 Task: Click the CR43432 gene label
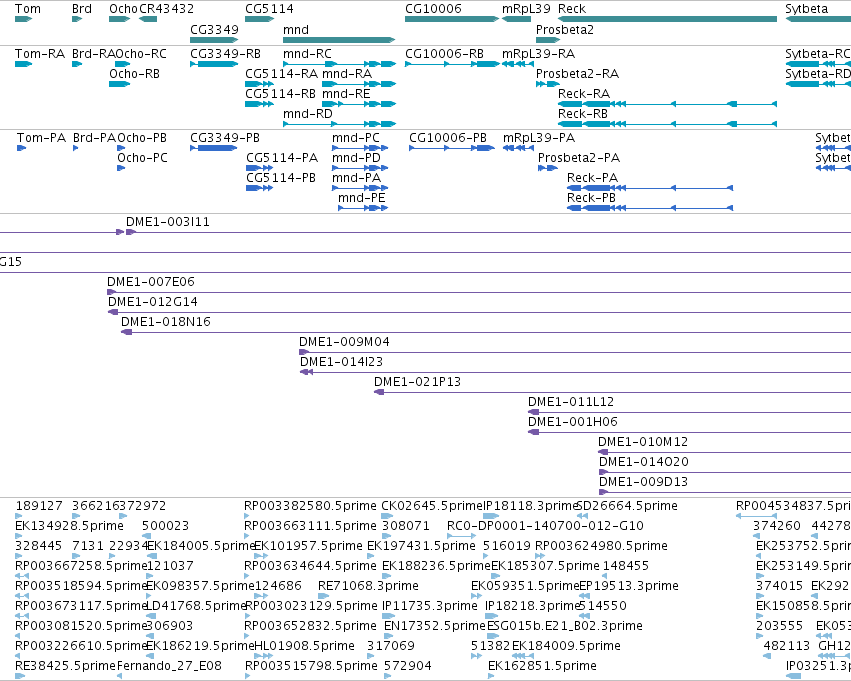166,9
